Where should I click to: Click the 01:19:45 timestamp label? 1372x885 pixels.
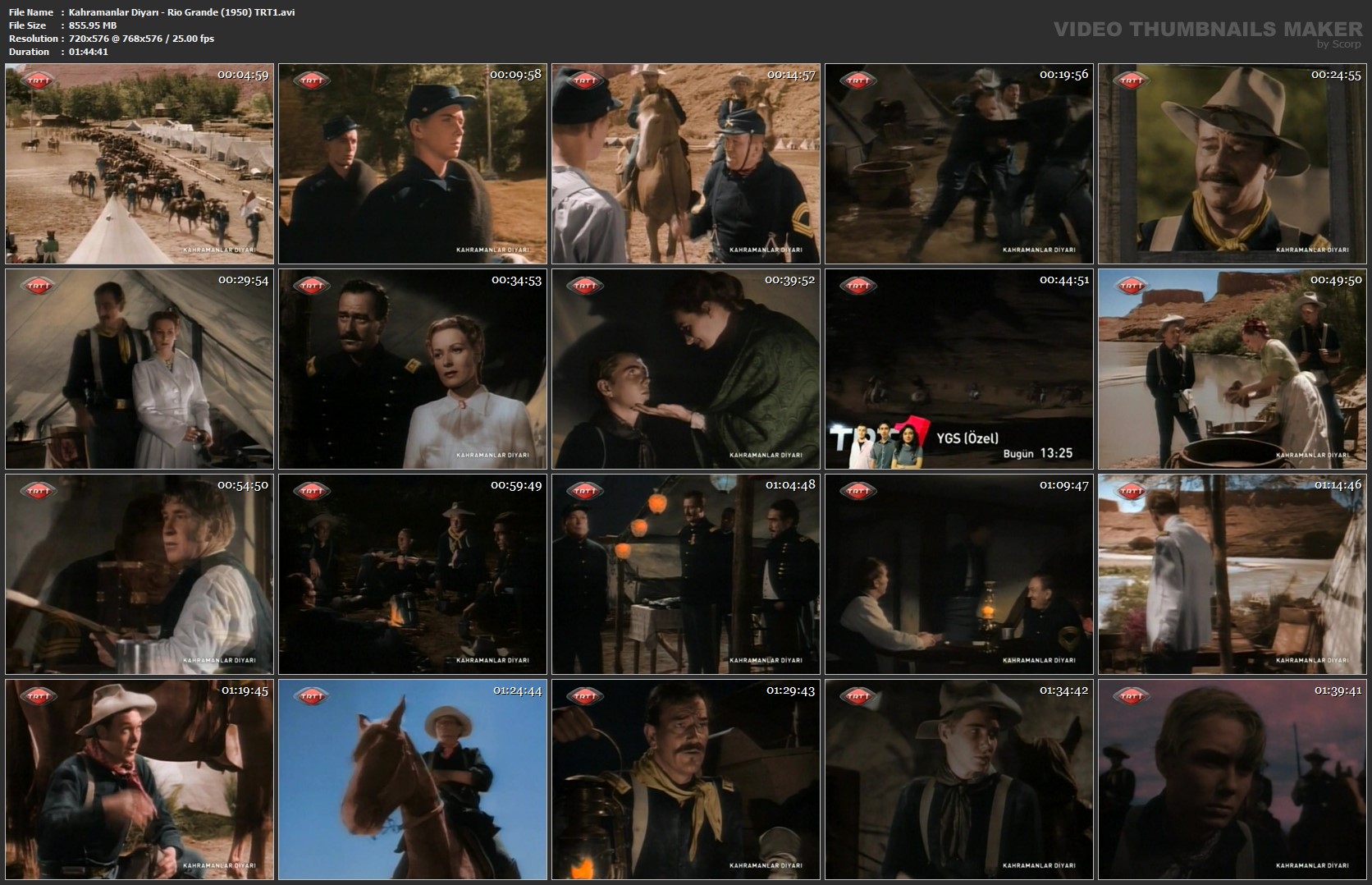(x=245, y=690)
